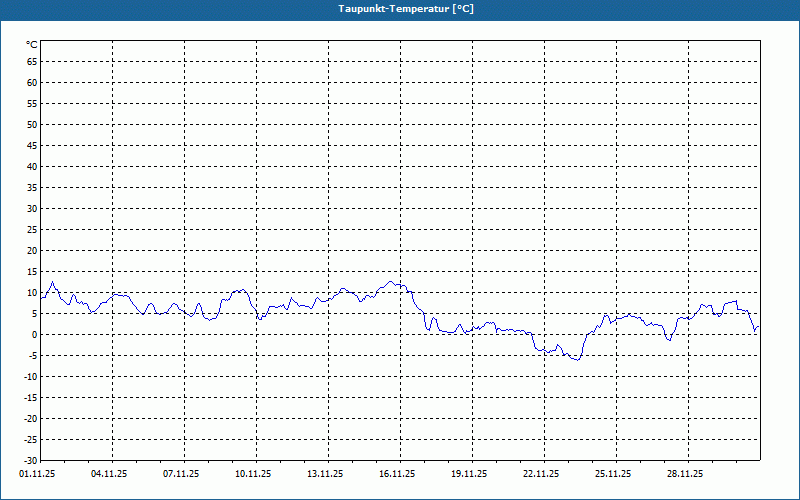This screenshot has height=500, width=800.
Task: Click the Taupunkt-Temperatur [°C] chart title
Action: click(406, 9)
